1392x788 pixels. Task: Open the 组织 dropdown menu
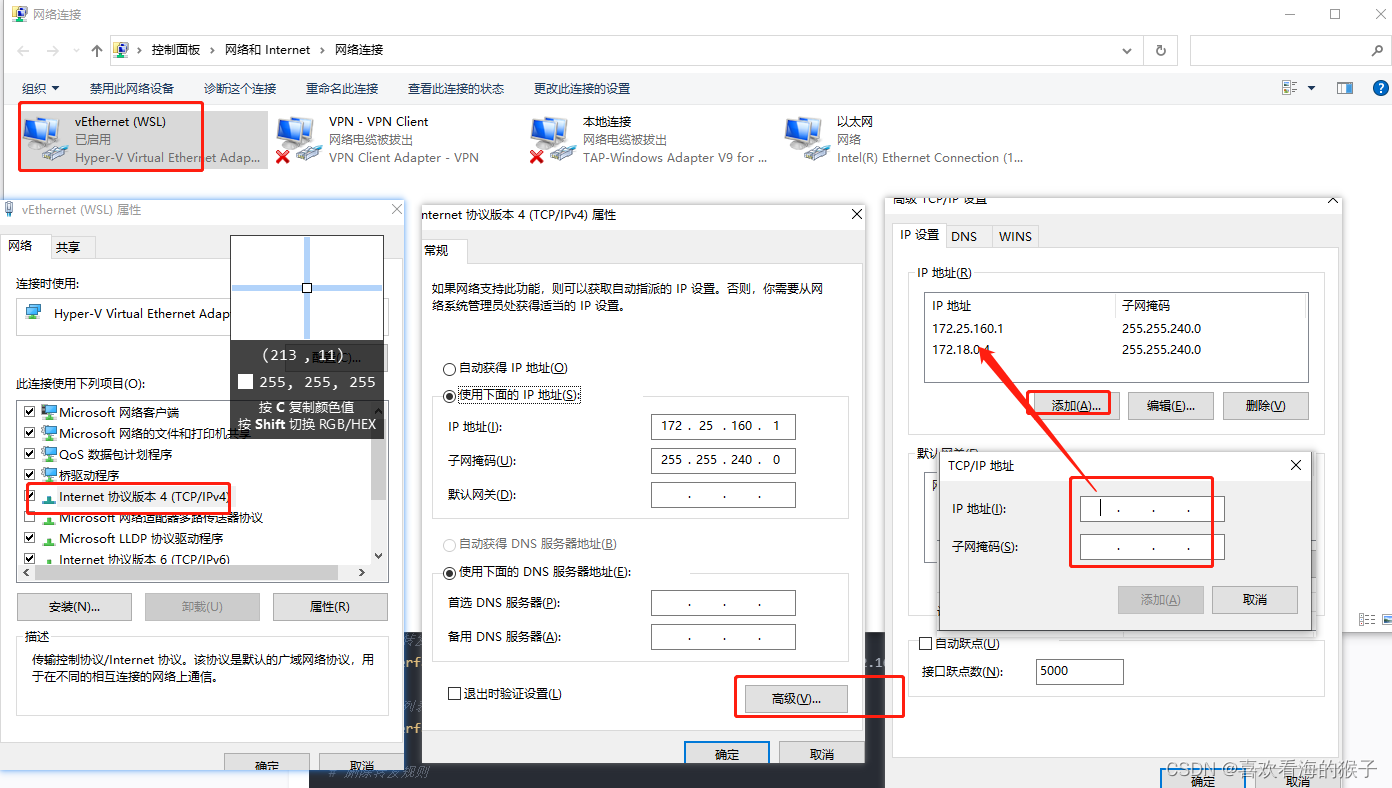pos(41,88)
